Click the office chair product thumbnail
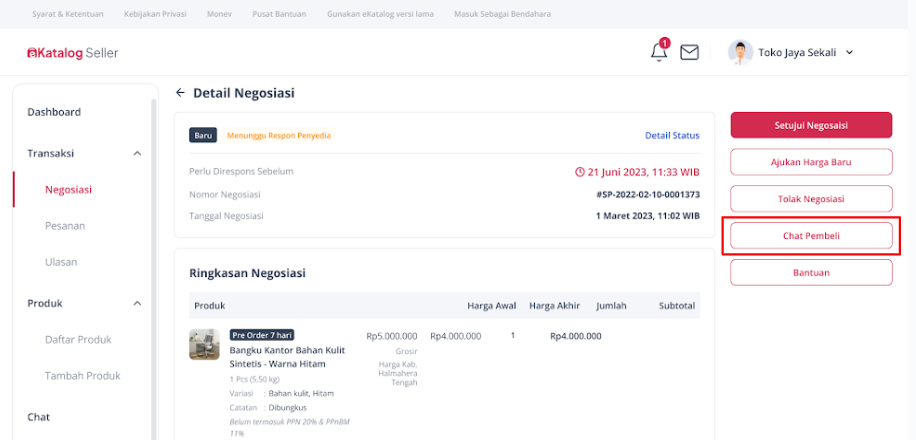The width and height of the screenshot is (916, 440). click(x=204, y=344)
